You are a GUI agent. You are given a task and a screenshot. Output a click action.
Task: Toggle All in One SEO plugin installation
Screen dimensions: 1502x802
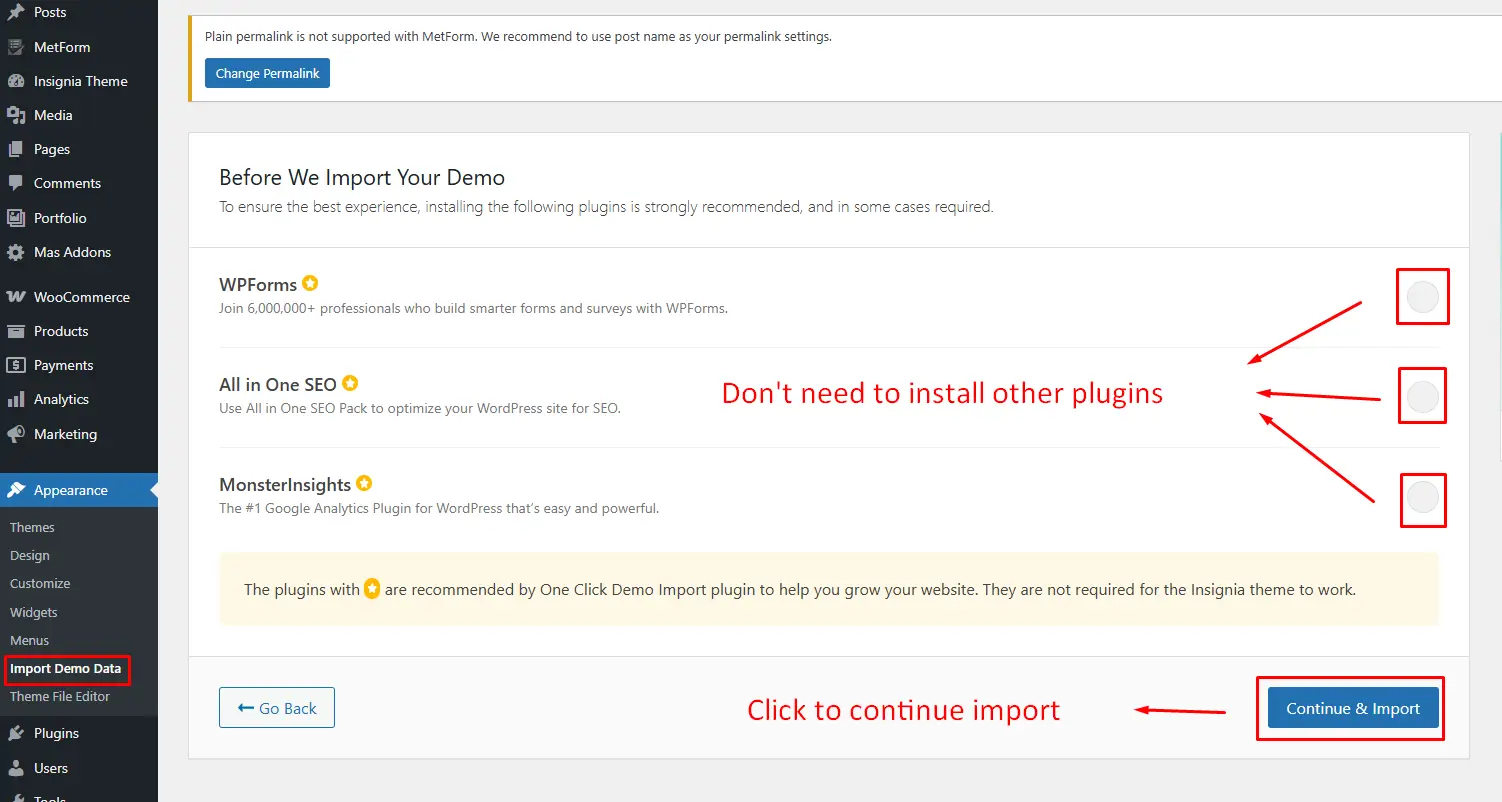[1422, 397]
